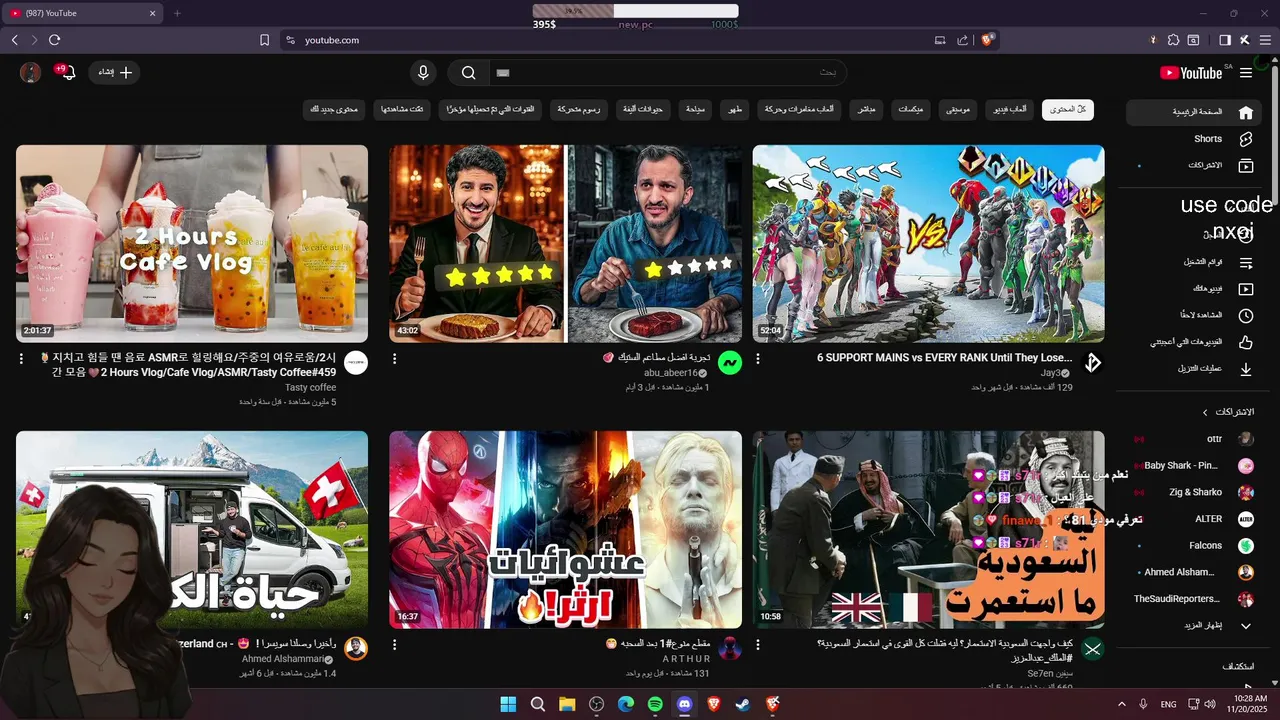The height and width of the screenshot is (720, 1280).
Task: Open Watch later clock icon
Action: pyautogui.click(x=1245, y=316)
